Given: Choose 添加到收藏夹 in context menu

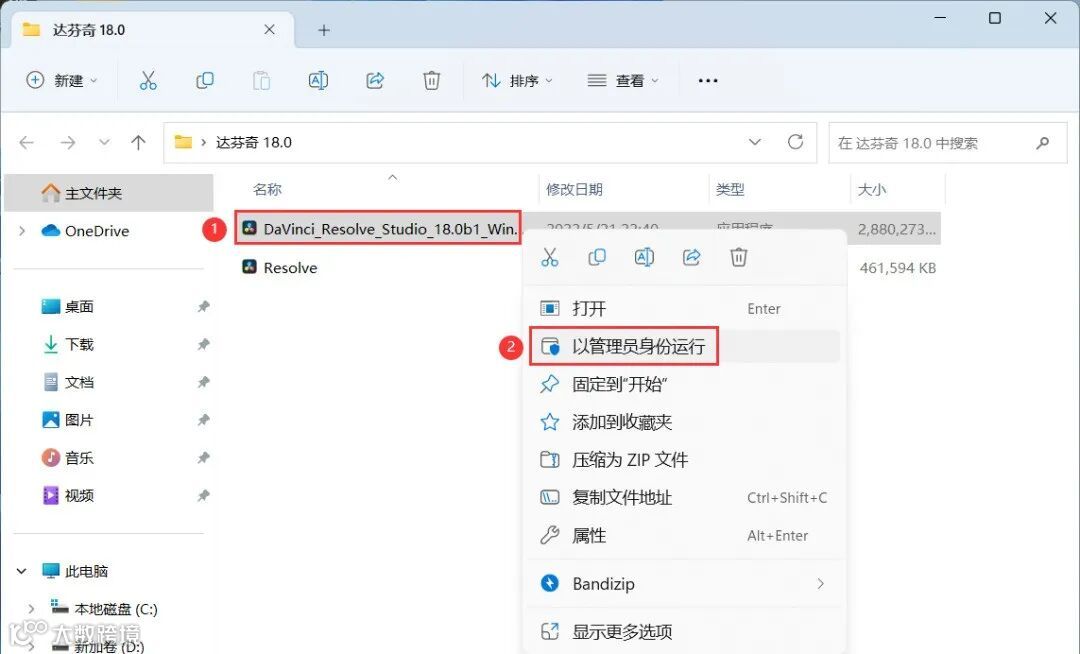Looking at the screenshot, I should (x=685, y=422).
